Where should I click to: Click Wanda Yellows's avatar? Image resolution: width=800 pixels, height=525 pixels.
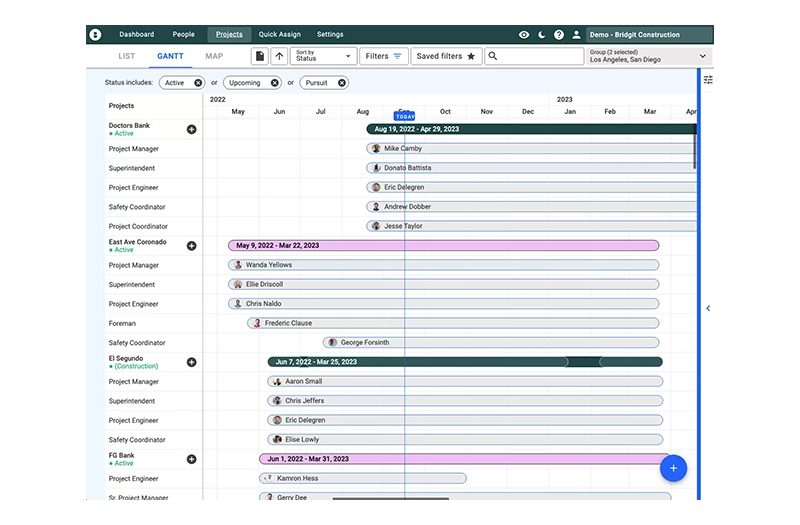point(238,265)
